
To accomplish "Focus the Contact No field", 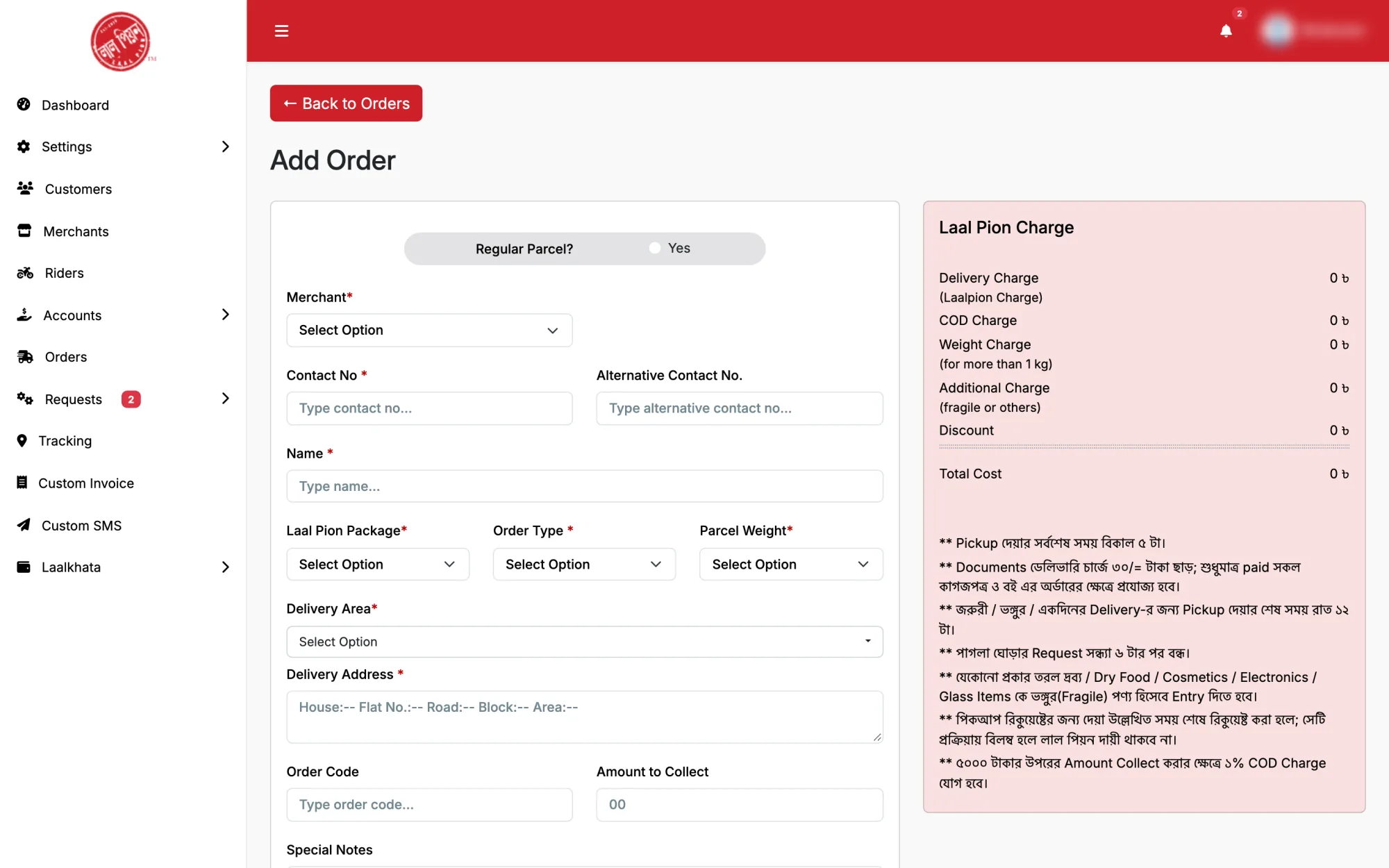I will coord(429,408).
